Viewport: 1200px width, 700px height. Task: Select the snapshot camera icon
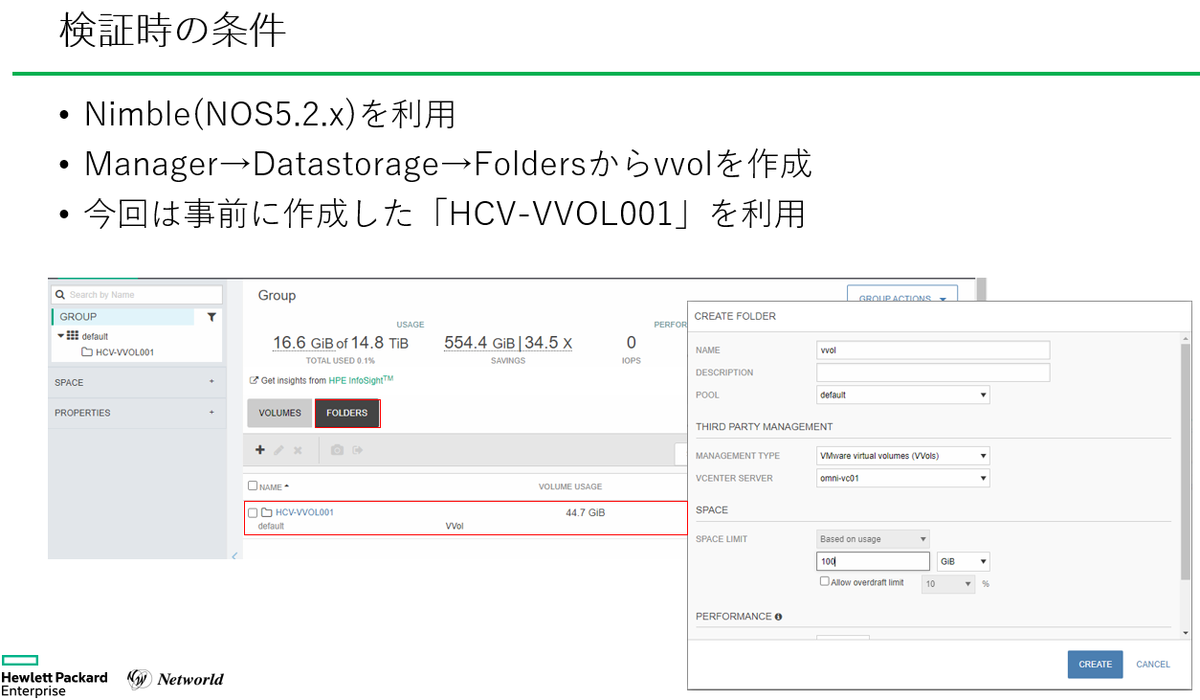[x=336, y=449]
